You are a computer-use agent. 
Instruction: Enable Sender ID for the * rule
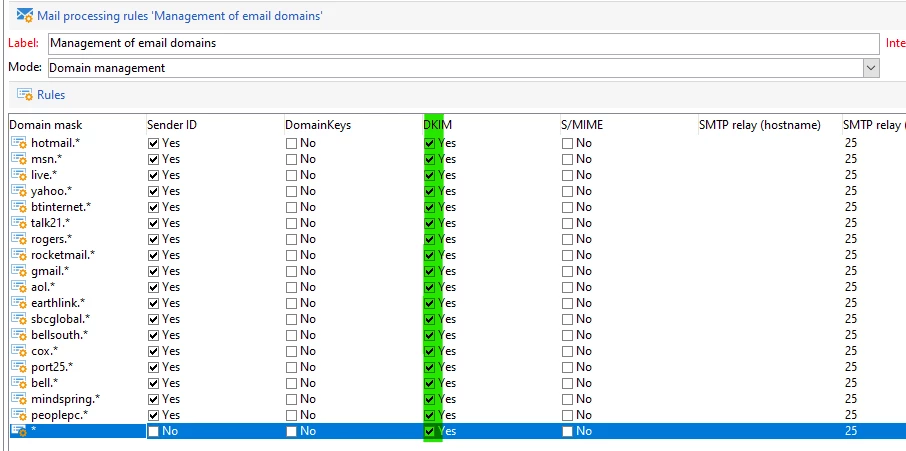pyautogui.click(x=153, y=431)
